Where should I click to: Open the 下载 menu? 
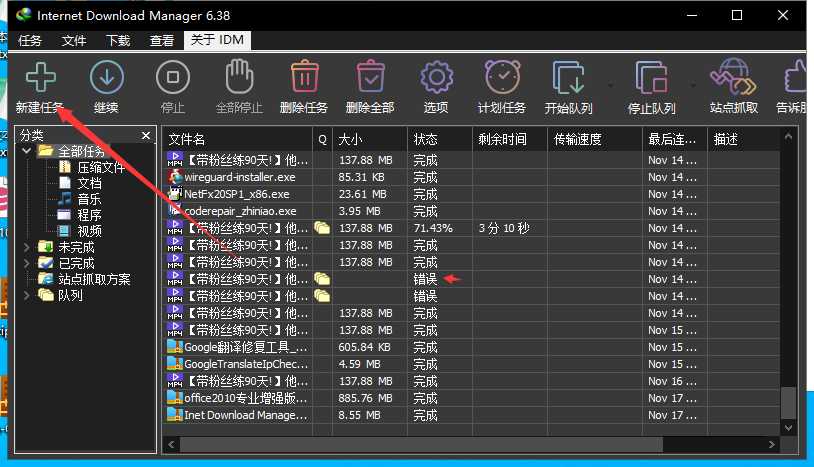click(118, 41)
